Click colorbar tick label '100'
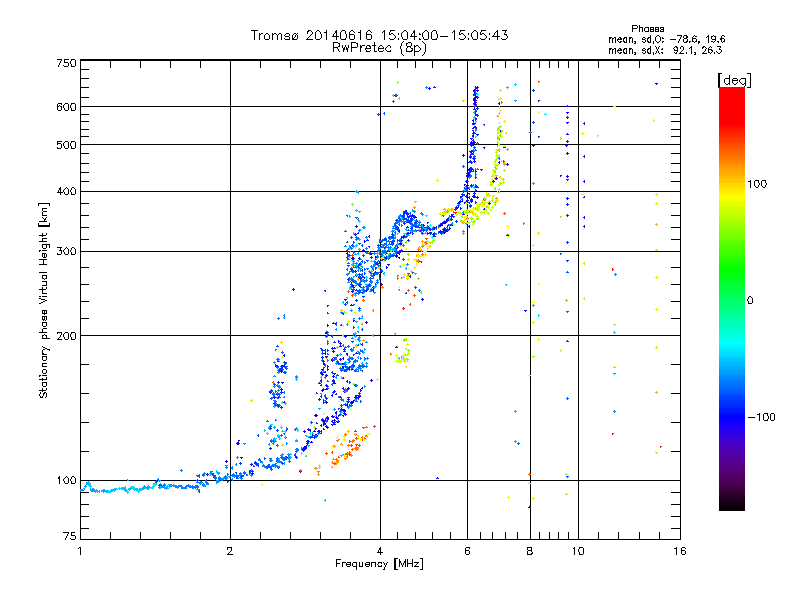This screenshot has width=800, height=600. (757, 184)
